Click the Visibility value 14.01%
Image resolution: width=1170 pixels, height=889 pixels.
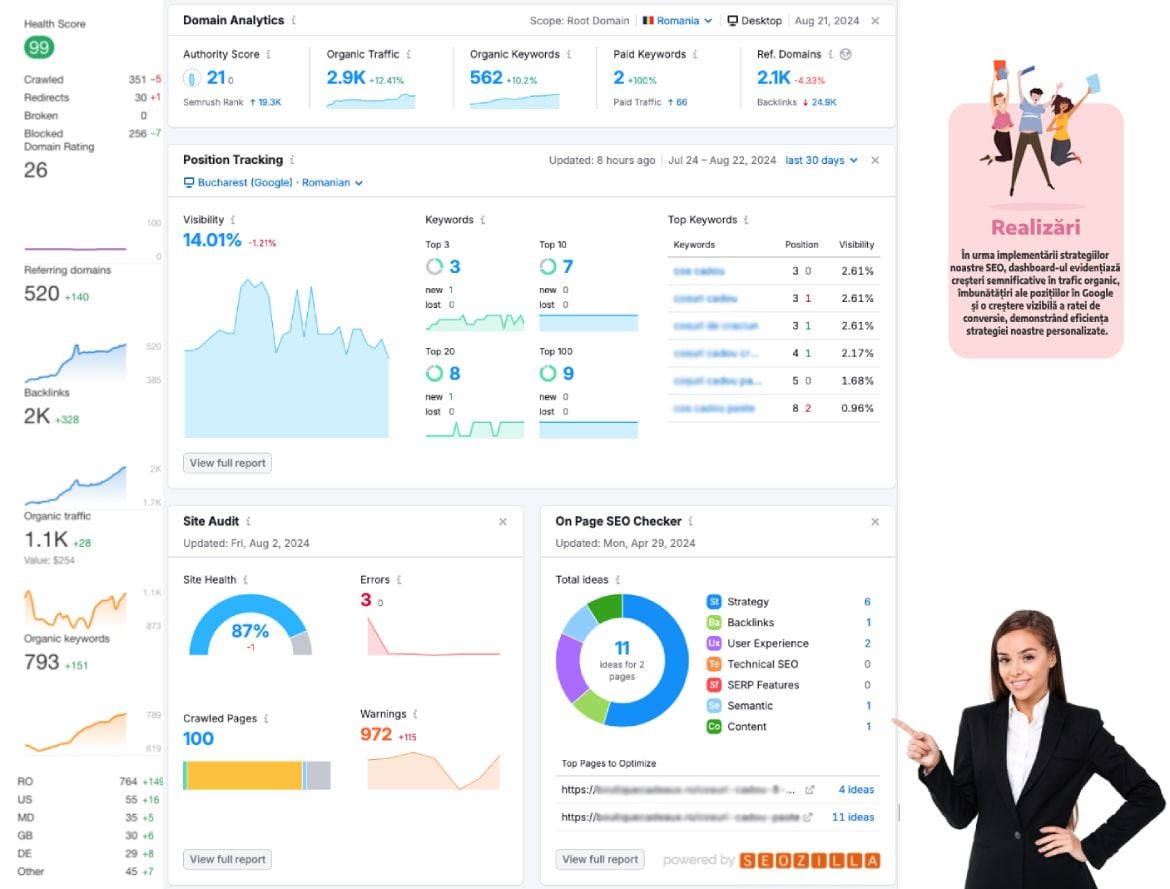tap(212, 240)
